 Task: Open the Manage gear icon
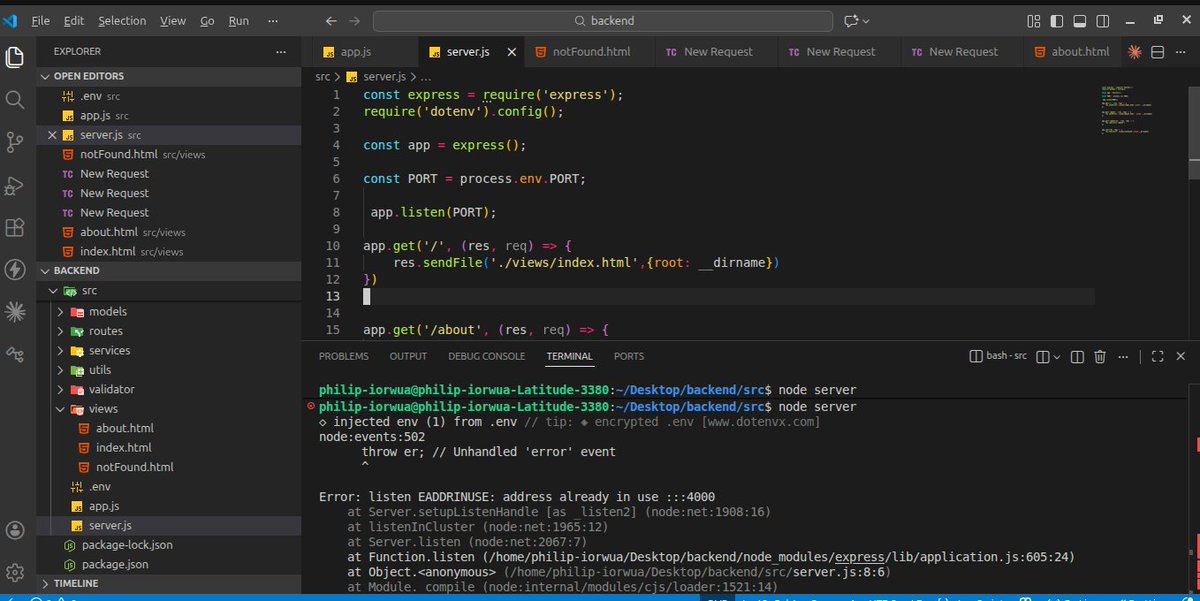pyautogui.click(x=15, y=572)
